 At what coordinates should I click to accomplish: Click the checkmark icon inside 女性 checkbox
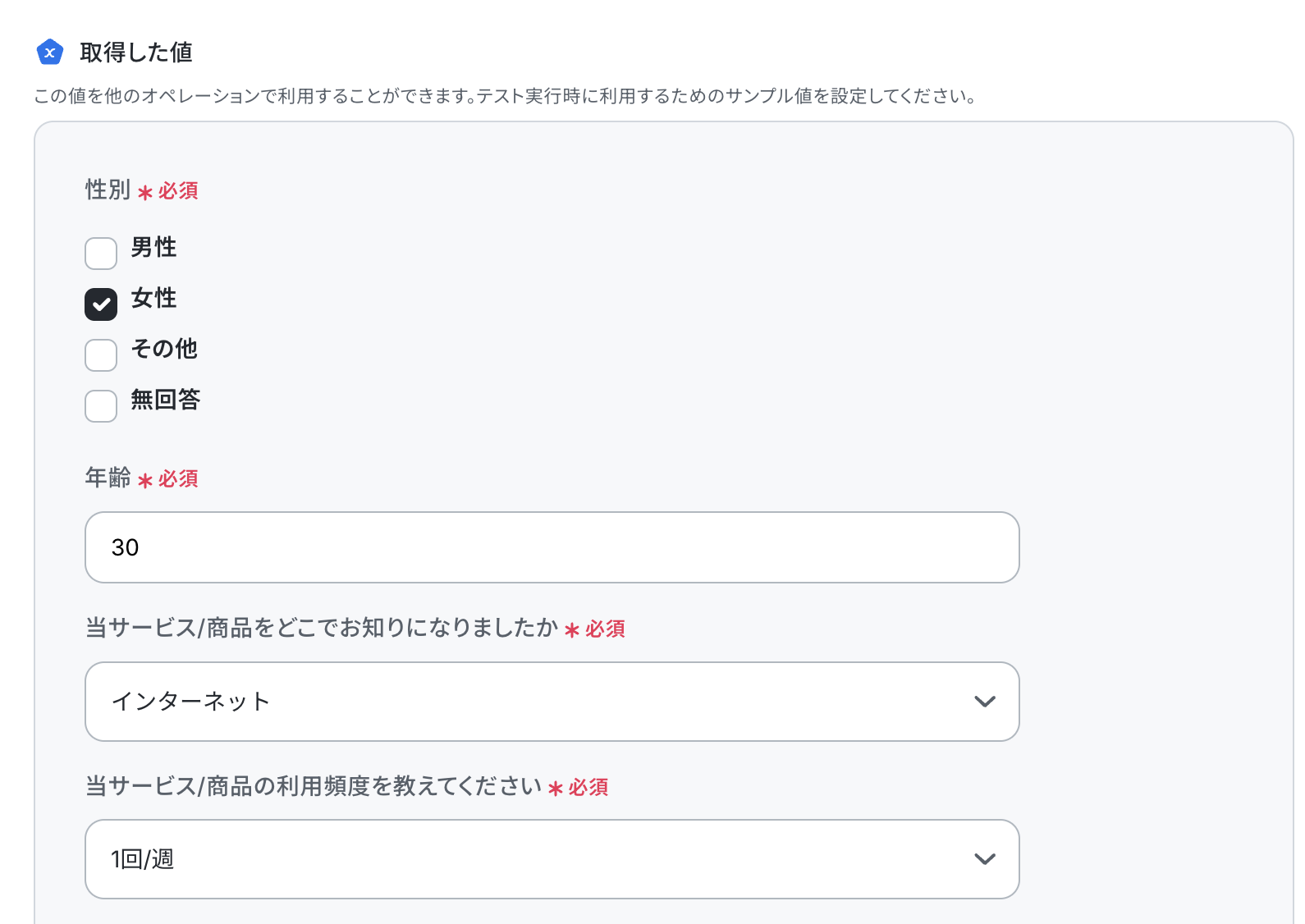pyautogui.click(x=101, y=304)
